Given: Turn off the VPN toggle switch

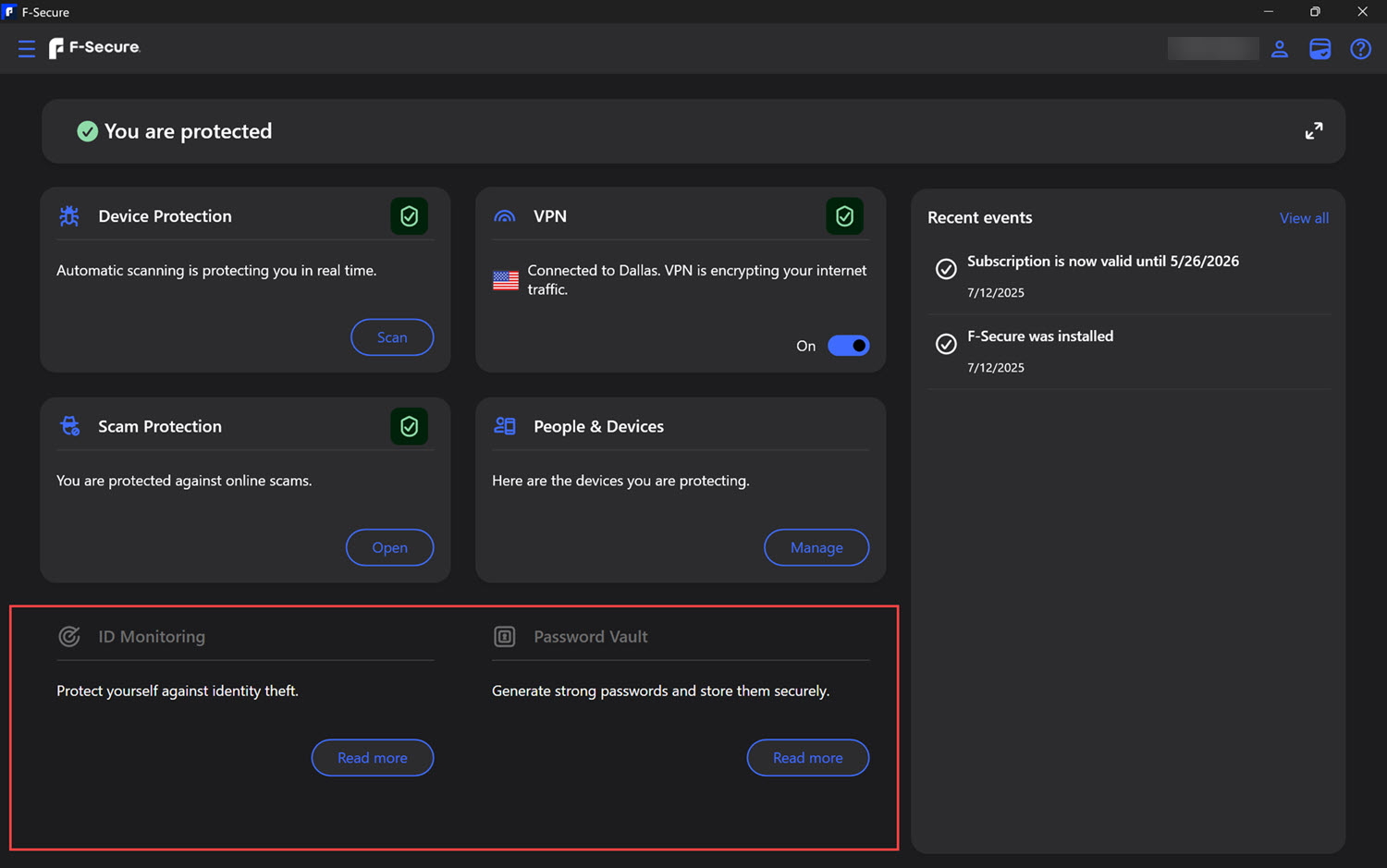Looking at the screenshot, I should 849,346.
